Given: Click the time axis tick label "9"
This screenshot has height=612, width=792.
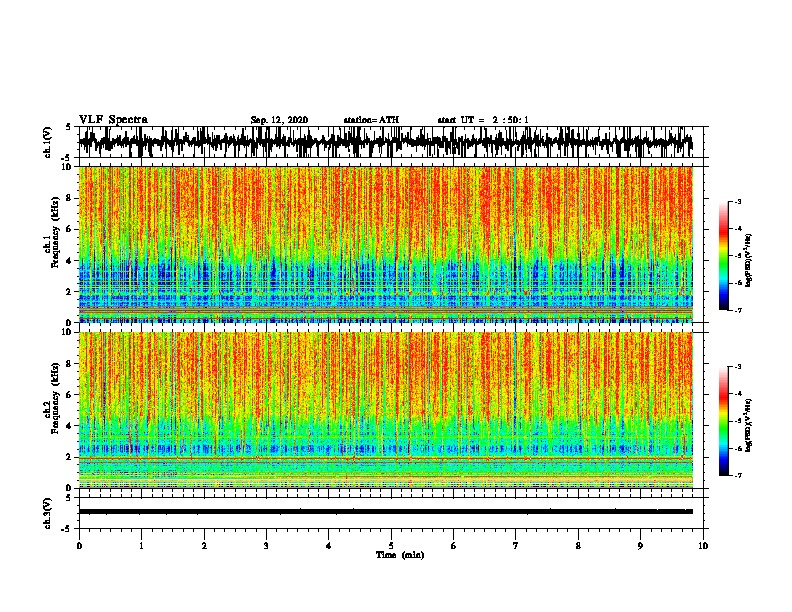Looking at the screenshot, I should coord(640,546).
